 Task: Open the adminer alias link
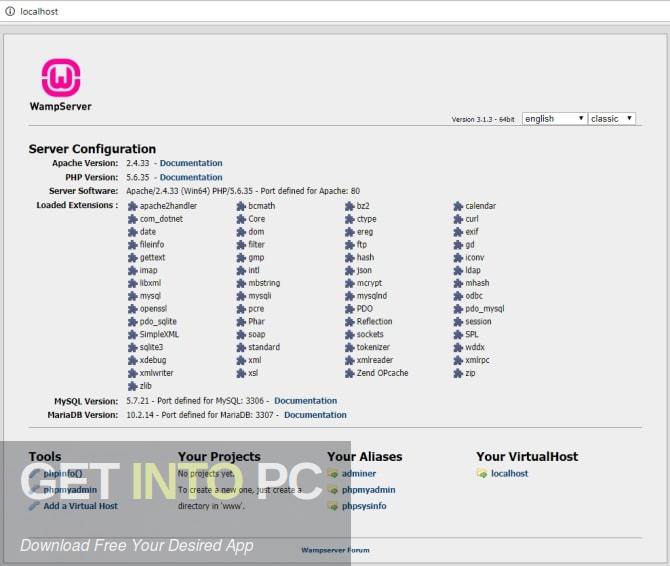click(x=359, y=473)
